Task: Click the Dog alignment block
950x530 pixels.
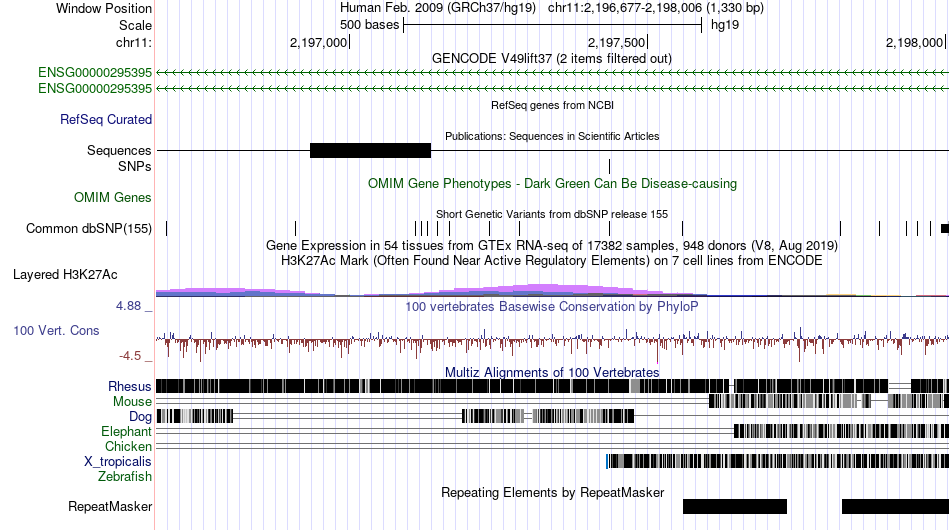Action: pos(548,416)
